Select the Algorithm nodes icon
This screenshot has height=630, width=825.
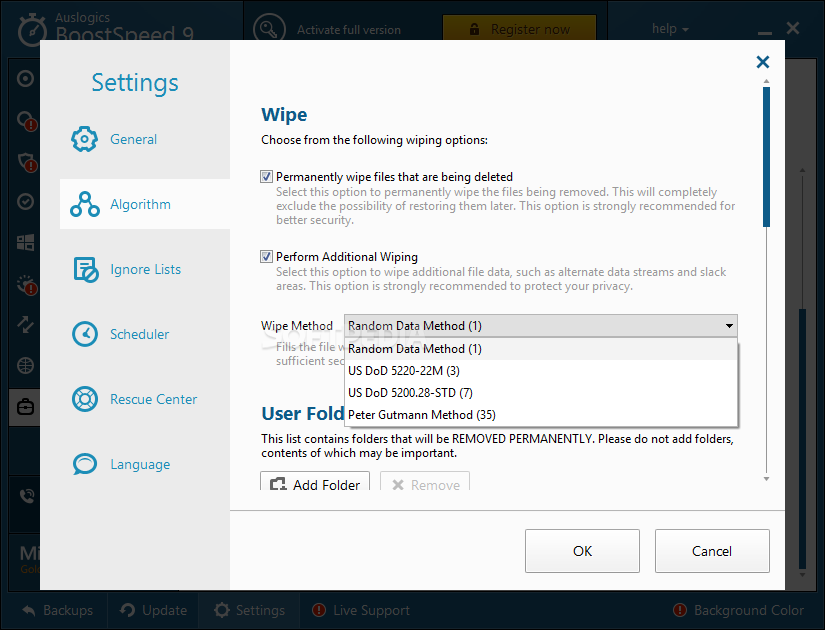[x=85, y=204]
